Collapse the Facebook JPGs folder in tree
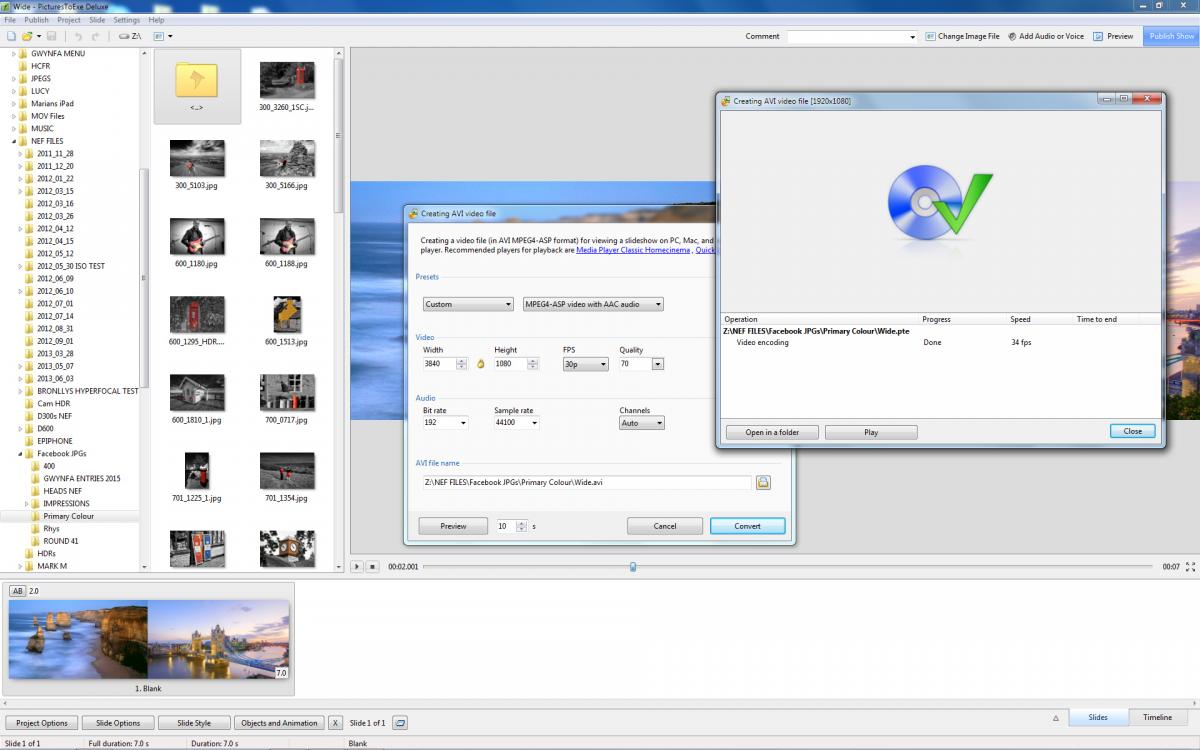 [x=20, y=454]
